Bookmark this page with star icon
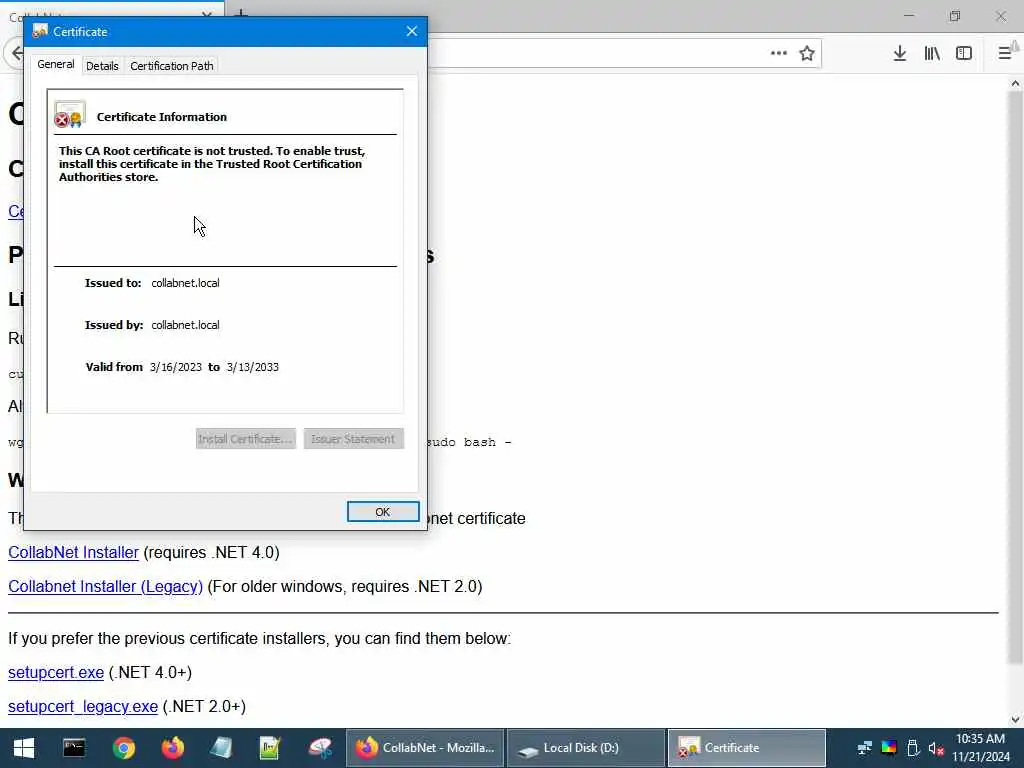This screenshot has height=768, width=1024. (x=807, y=54)
